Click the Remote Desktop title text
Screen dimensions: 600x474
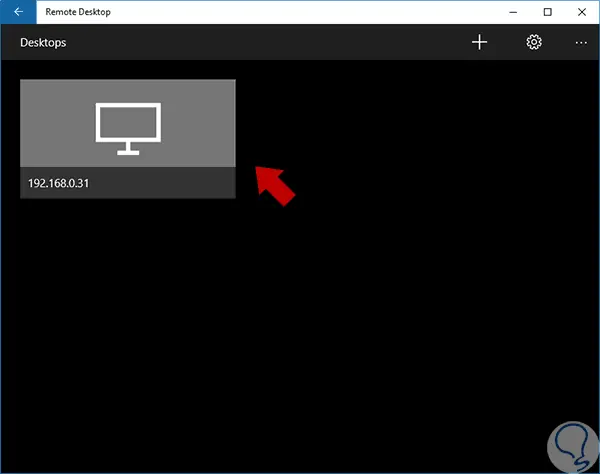pyautogui.click(x=78, y=12)
